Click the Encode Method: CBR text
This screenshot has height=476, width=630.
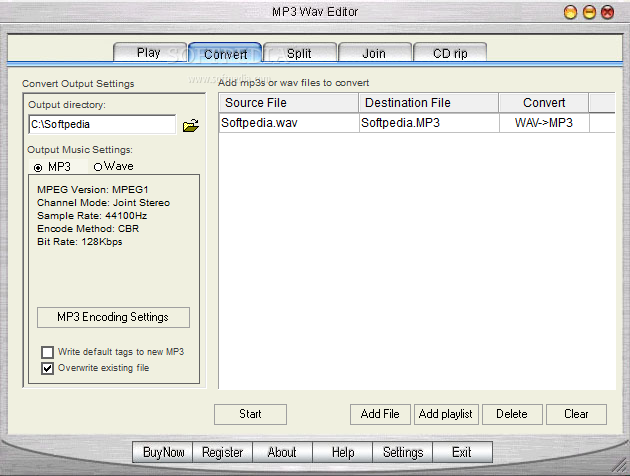[88, 229]
